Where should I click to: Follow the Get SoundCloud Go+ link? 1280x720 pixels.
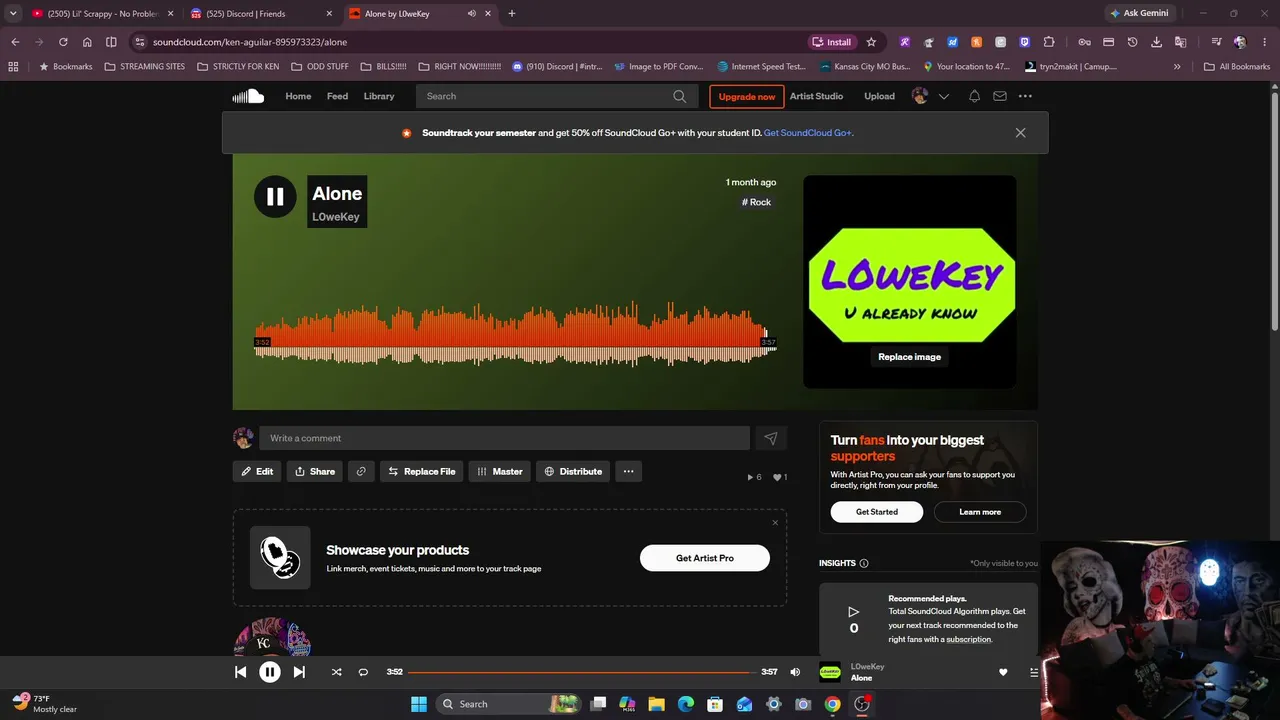[x=808, y=133]
